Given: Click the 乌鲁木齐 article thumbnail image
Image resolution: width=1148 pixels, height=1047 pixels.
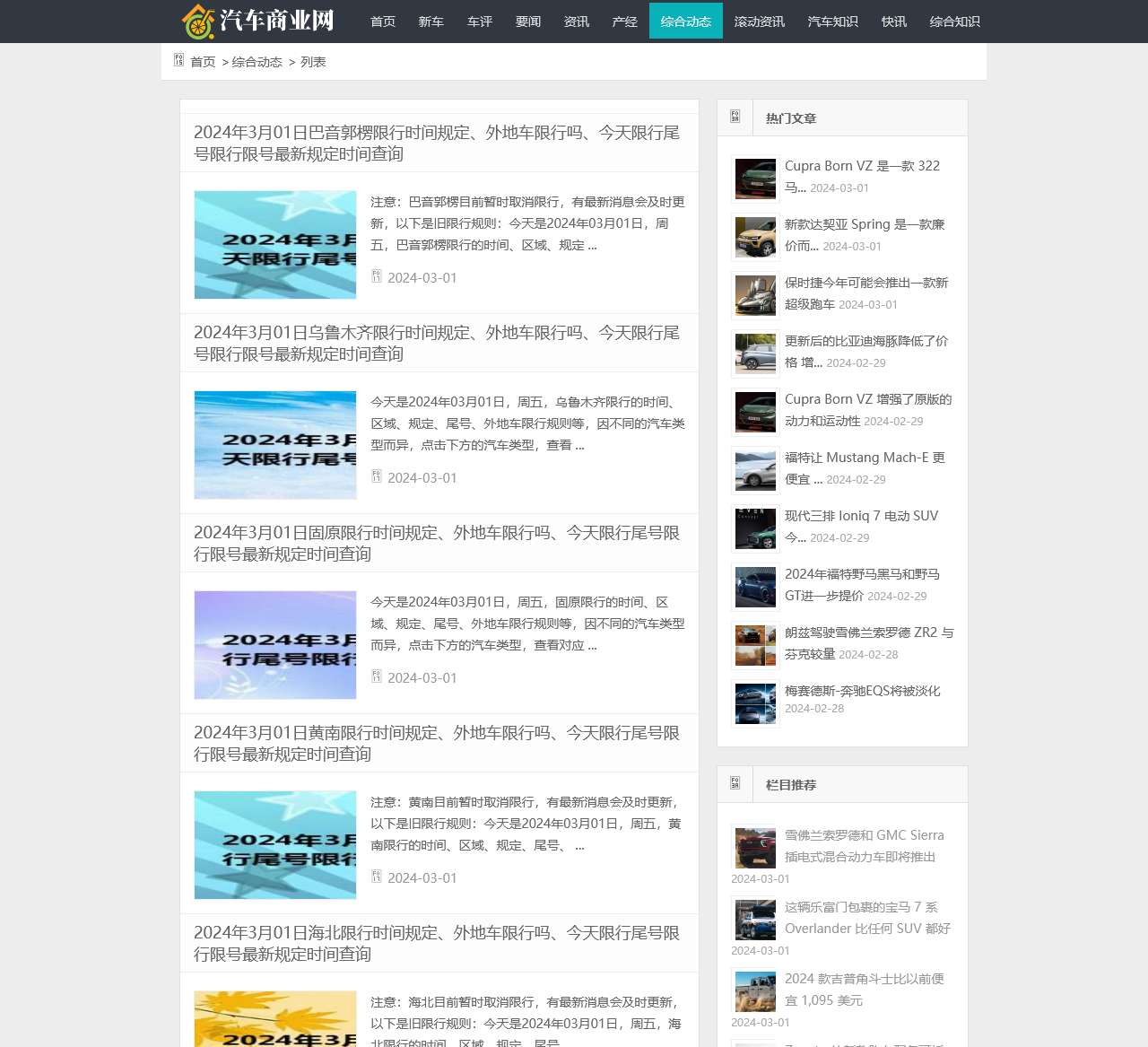Looking at the screenshot, I should pyautogui.click(x=274, y=445).
